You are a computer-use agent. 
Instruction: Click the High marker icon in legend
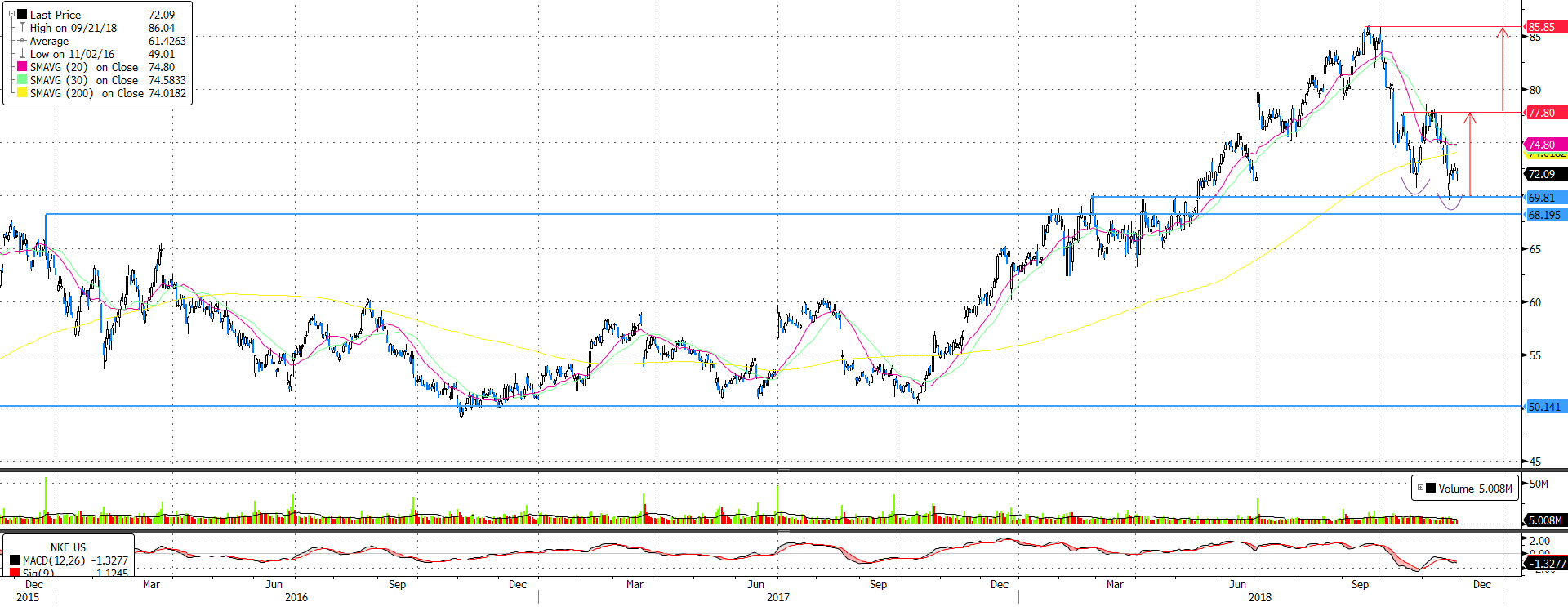pyautogui.click(x=22, y=27)
